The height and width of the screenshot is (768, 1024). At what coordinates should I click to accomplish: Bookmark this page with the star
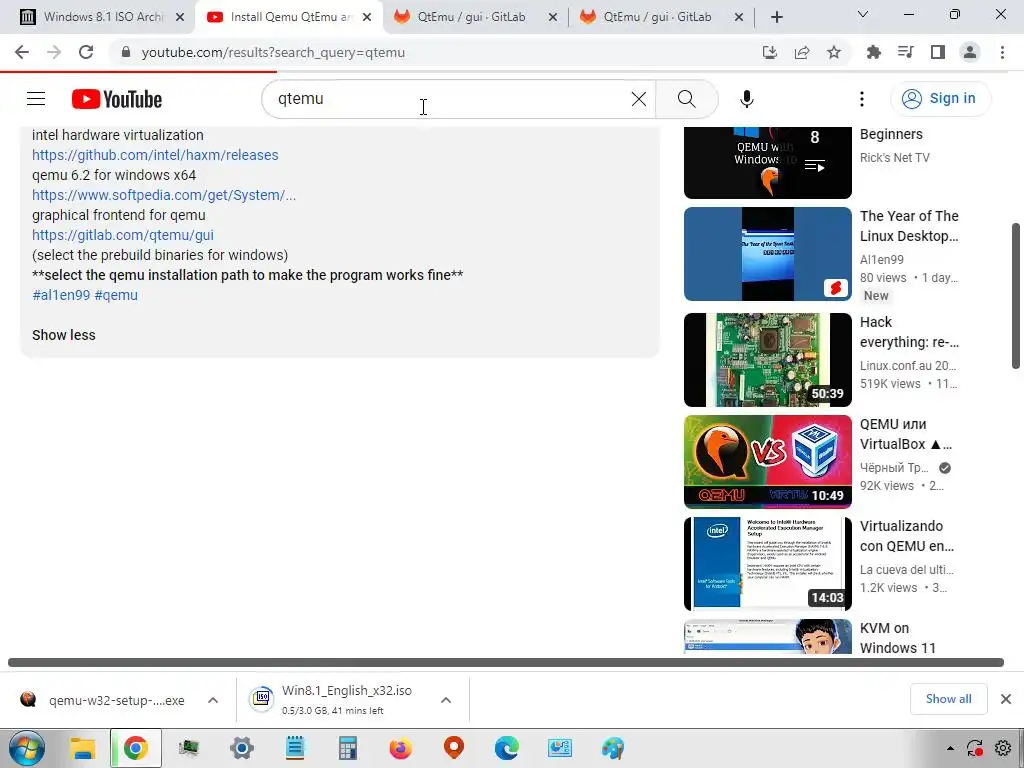[834, 52]
